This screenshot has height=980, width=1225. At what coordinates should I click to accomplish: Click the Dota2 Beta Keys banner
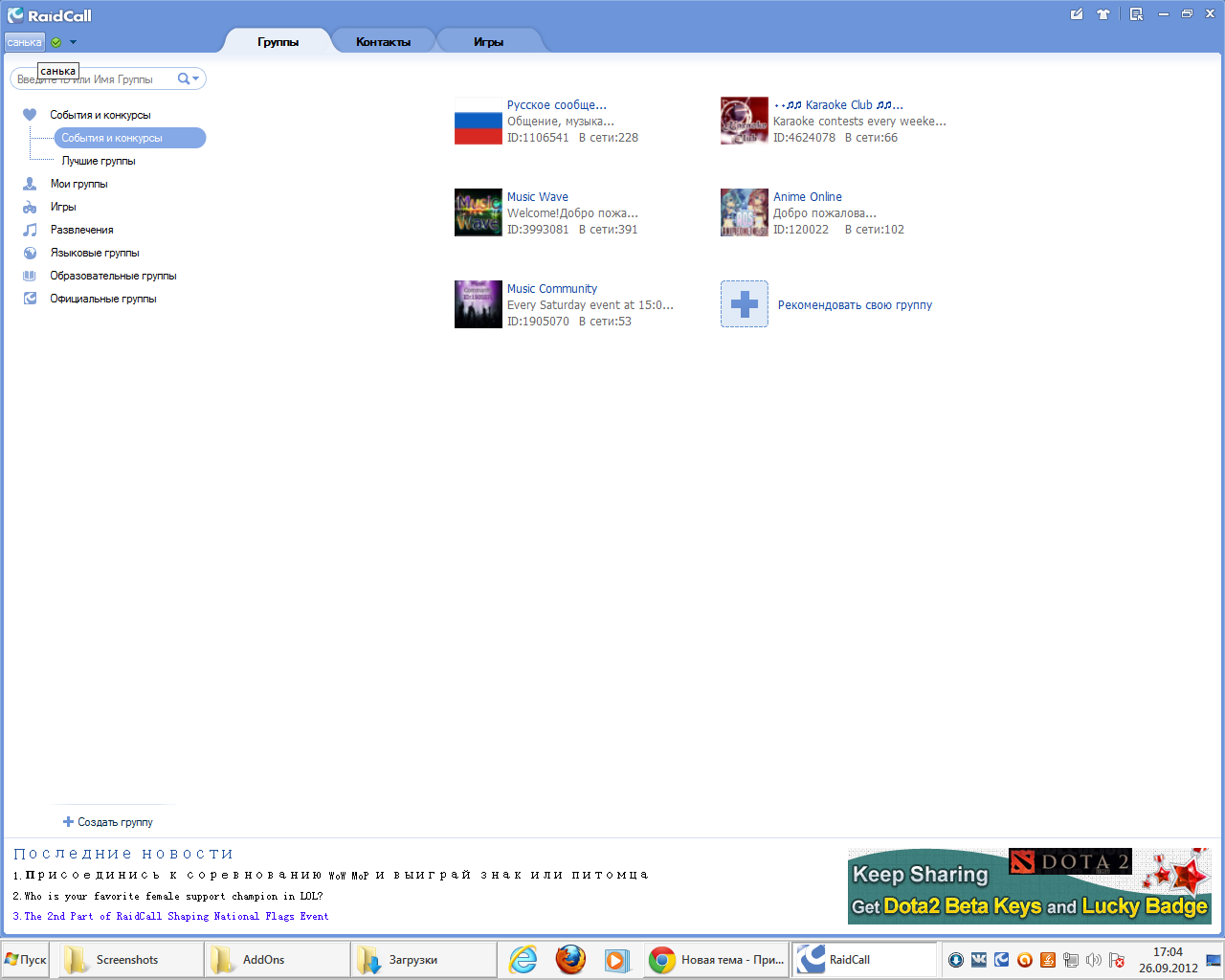click(x=1030, y=886)
